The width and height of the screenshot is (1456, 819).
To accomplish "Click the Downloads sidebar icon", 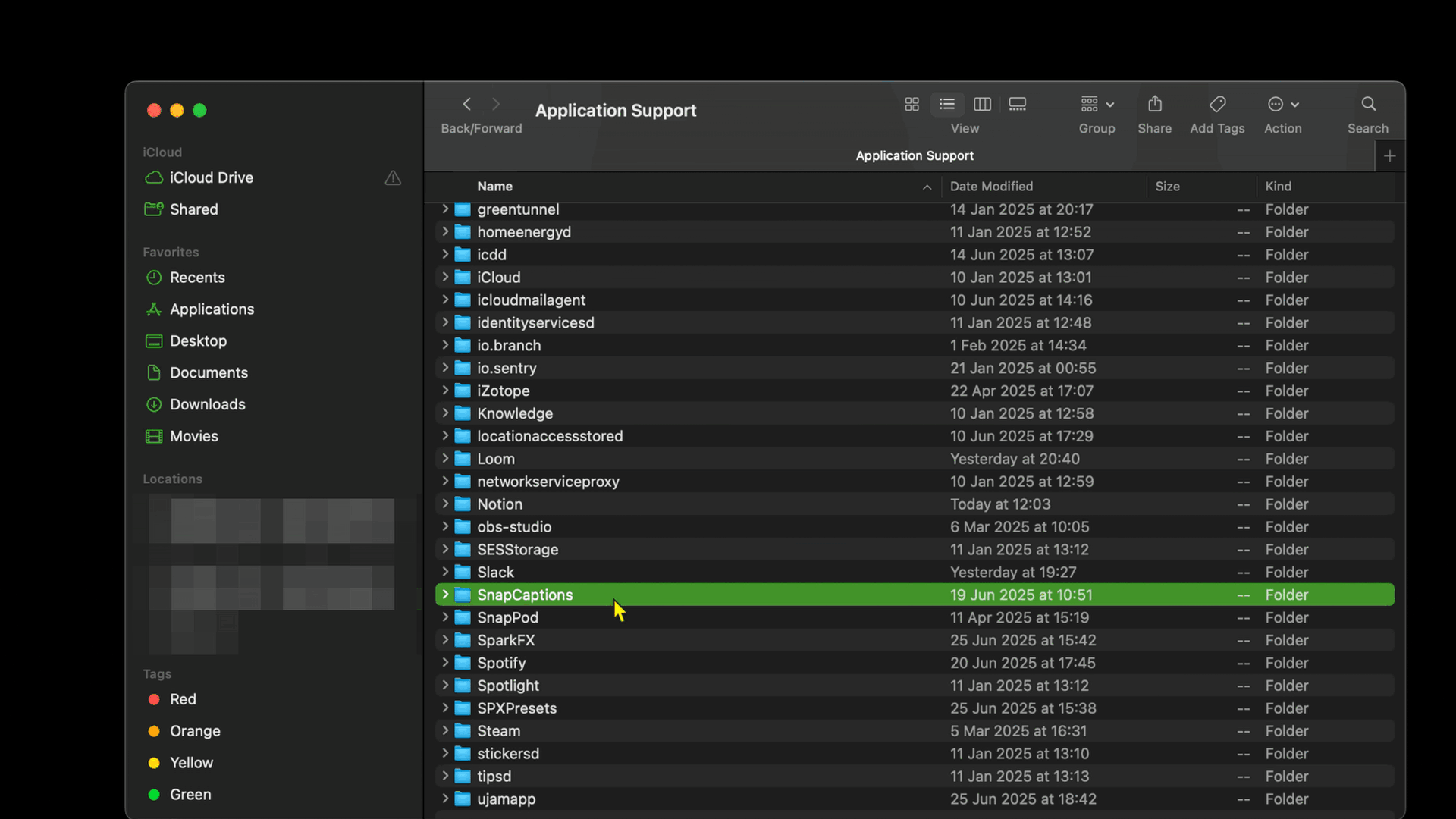I will click(x=154, y=405).
